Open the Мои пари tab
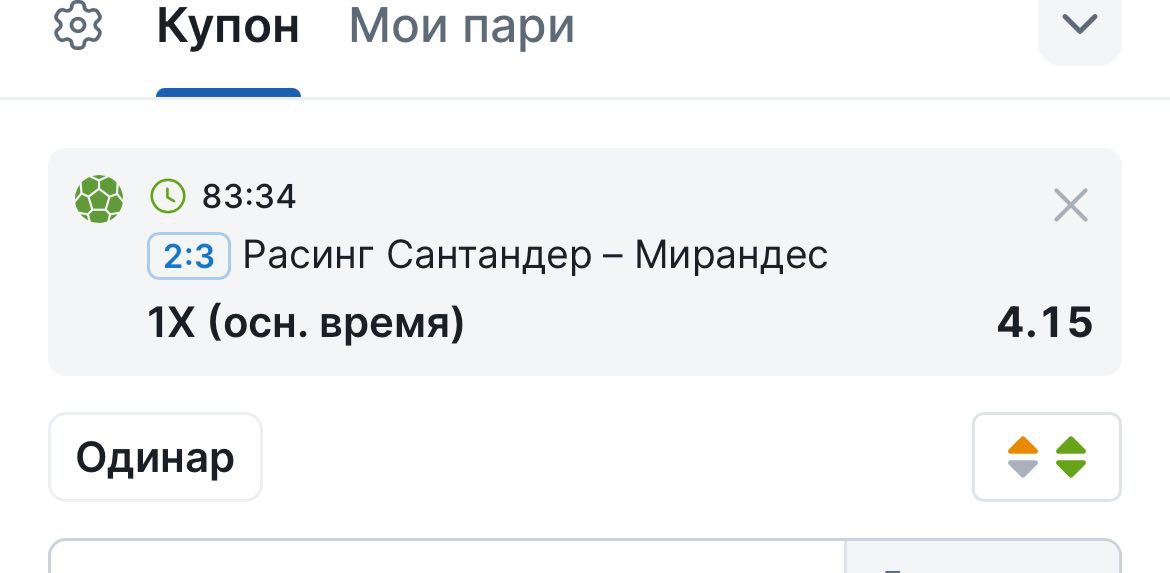This screenshot has height=573, width=1170. pos(462,26)
